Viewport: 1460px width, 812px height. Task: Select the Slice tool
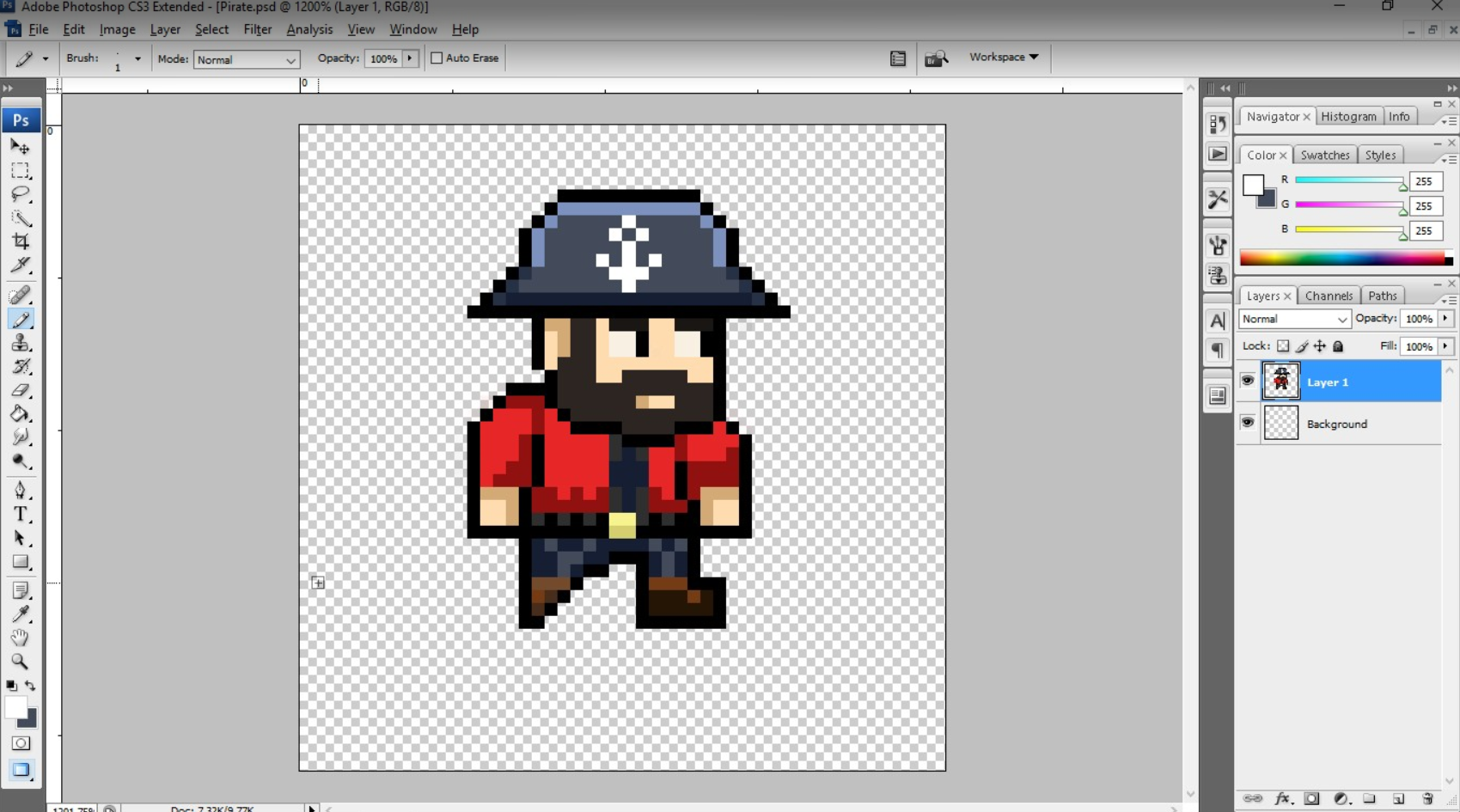coord(21,265)
